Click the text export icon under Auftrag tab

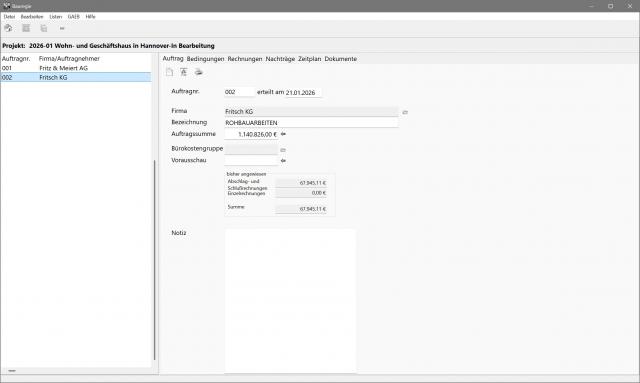coord(184,72)
